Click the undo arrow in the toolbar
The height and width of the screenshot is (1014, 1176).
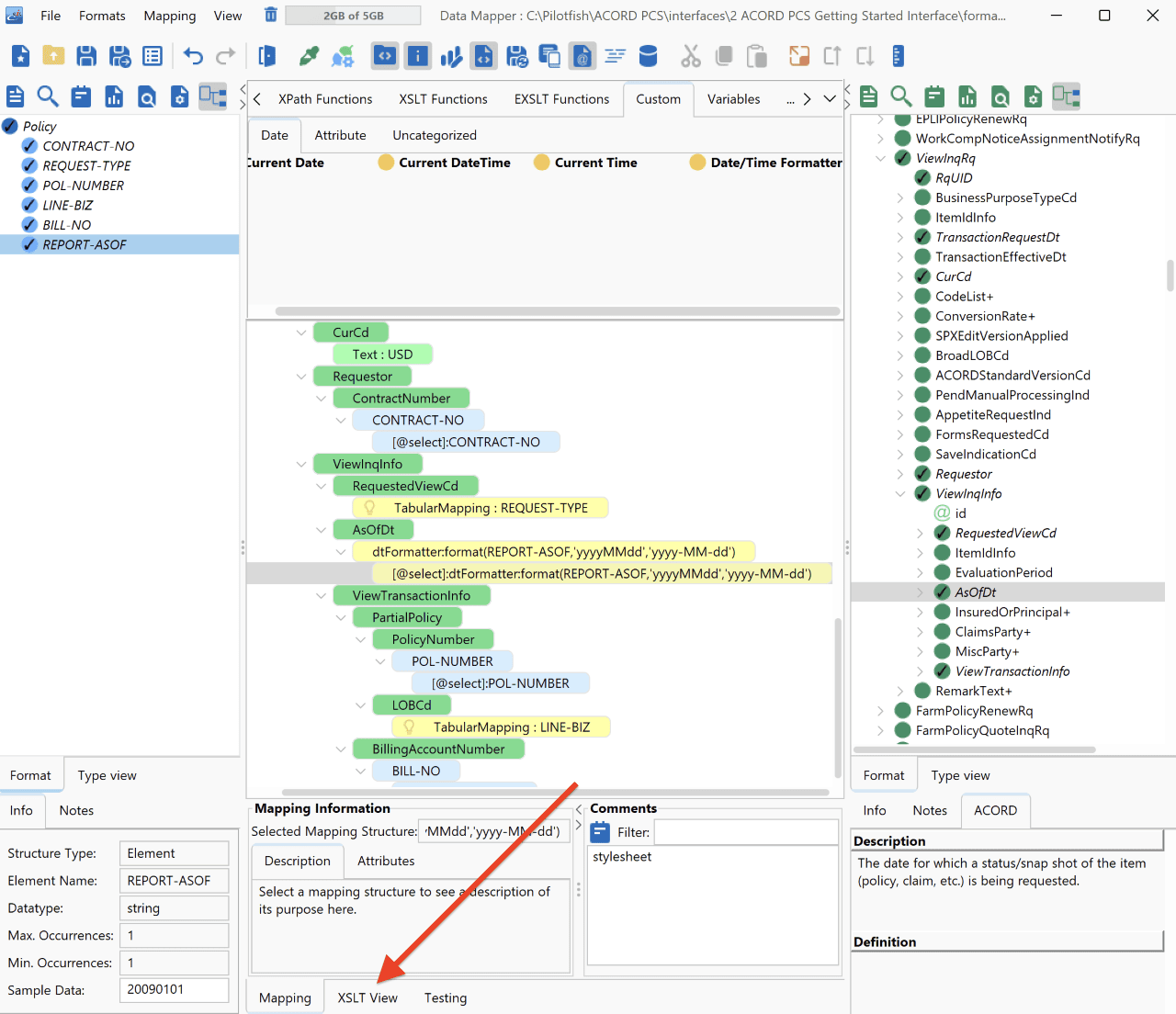click(193, 56)
